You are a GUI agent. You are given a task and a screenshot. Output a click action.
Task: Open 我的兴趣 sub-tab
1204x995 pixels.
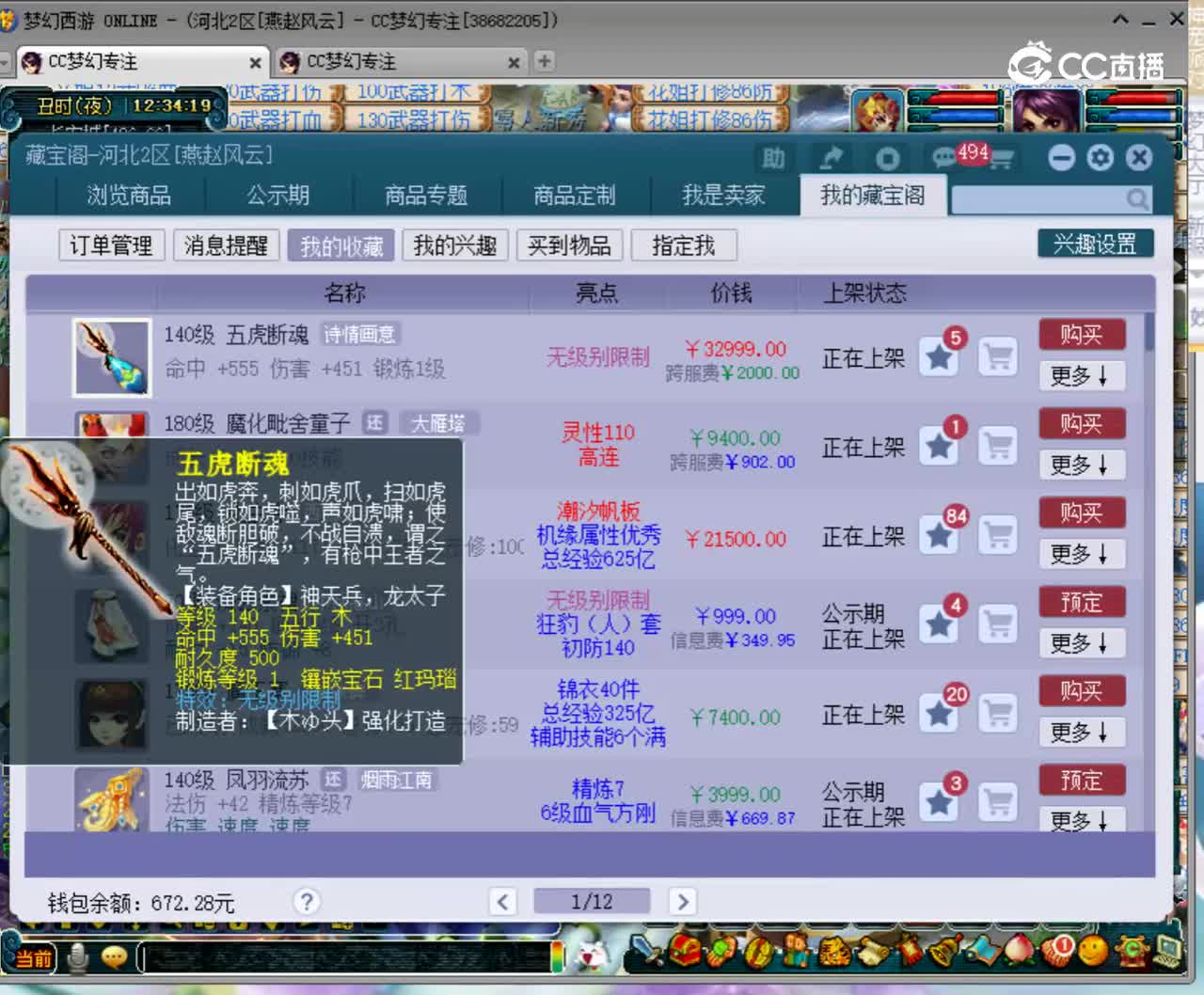(x=455, y=245)
